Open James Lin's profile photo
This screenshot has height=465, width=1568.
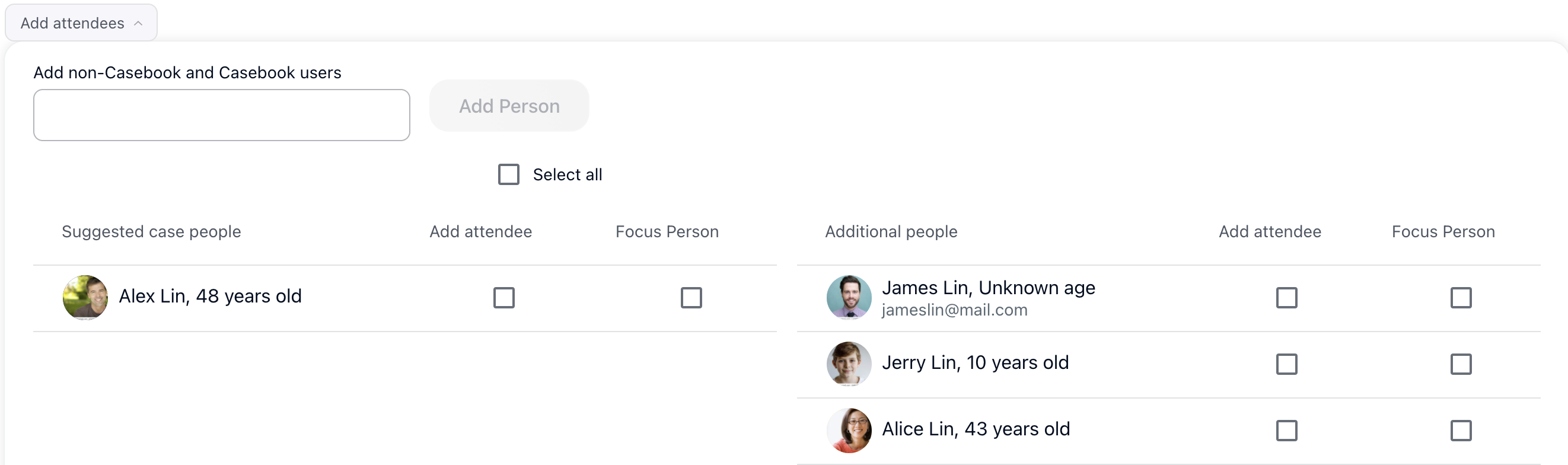[849, 298]
